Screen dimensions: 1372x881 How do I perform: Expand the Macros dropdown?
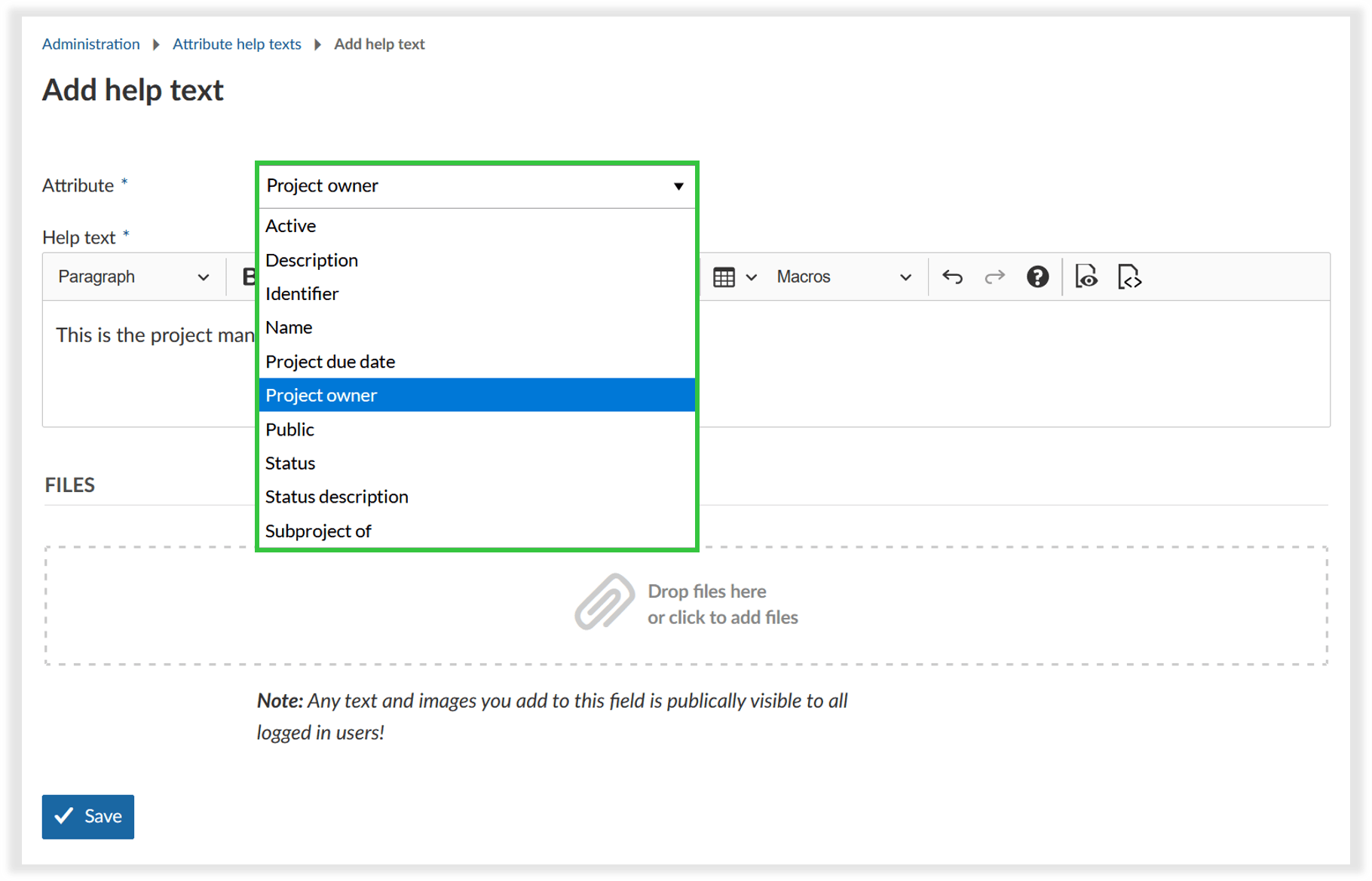tap(844, 277)
